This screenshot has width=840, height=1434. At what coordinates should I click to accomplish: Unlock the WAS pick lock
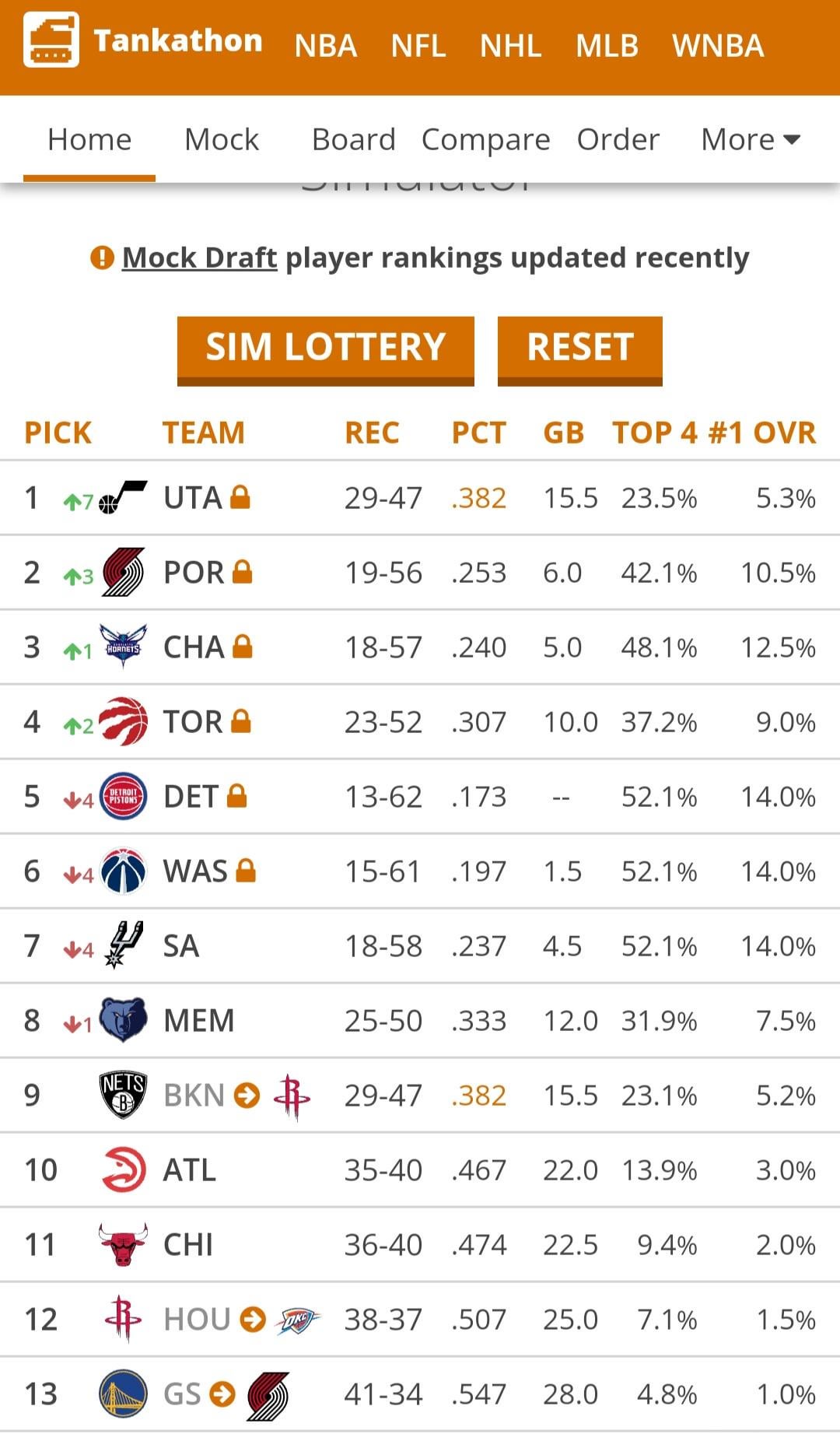(246, 871)
